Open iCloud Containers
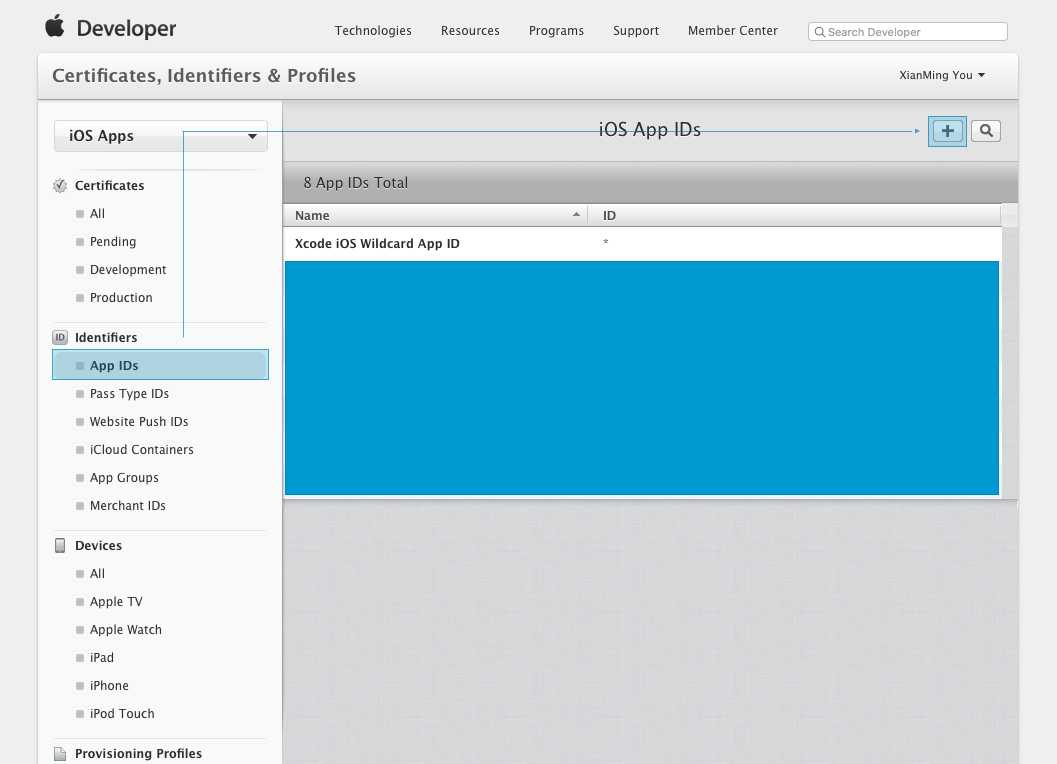Screen dimensions: 1057x764 (x=141, y=450)
